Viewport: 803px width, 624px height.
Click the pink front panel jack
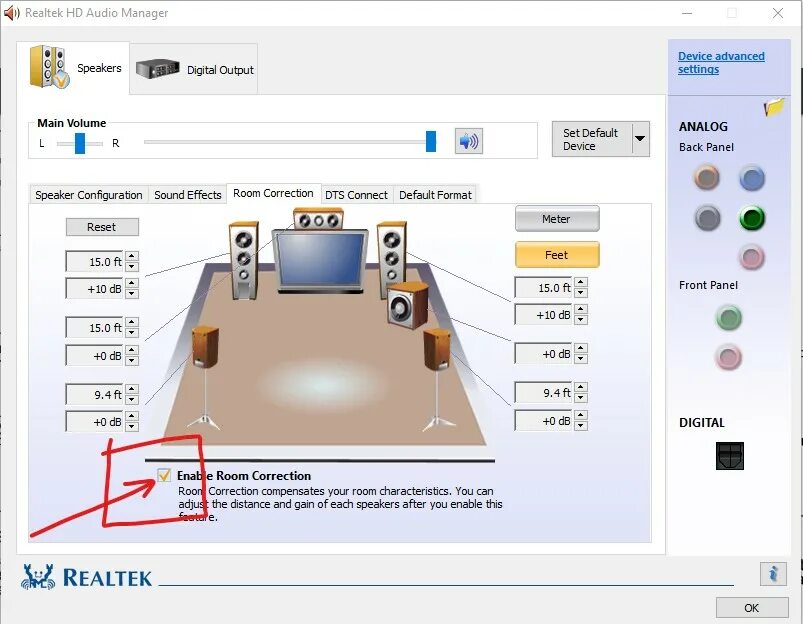pos(728,357)
